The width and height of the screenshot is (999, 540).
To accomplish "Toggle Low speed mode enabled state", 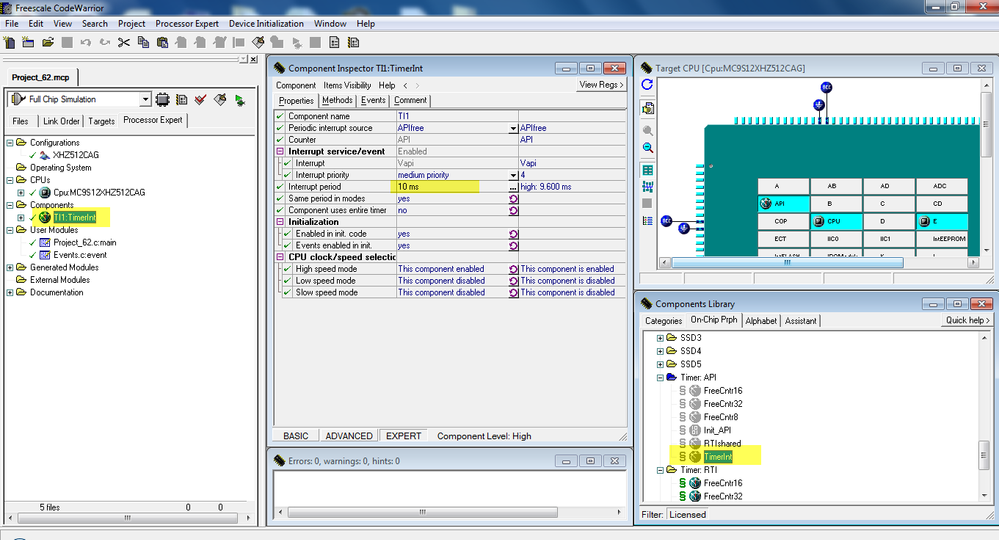I will pos(514,281).
